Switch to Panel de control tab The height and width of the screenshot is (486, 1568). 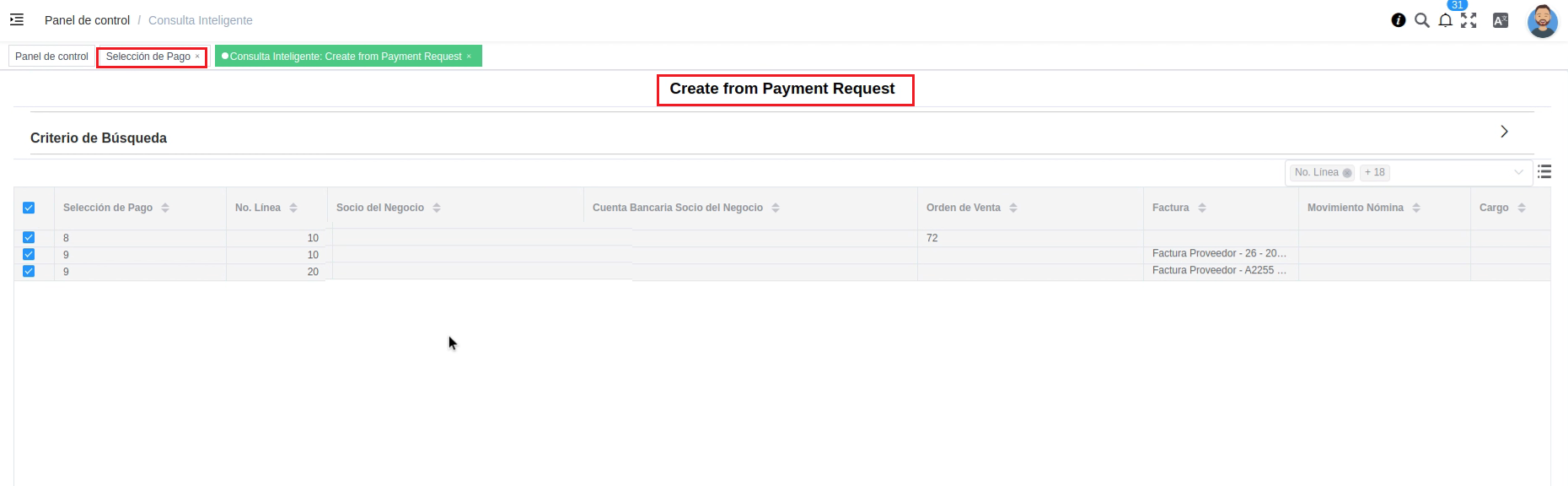tap(51, 57)
